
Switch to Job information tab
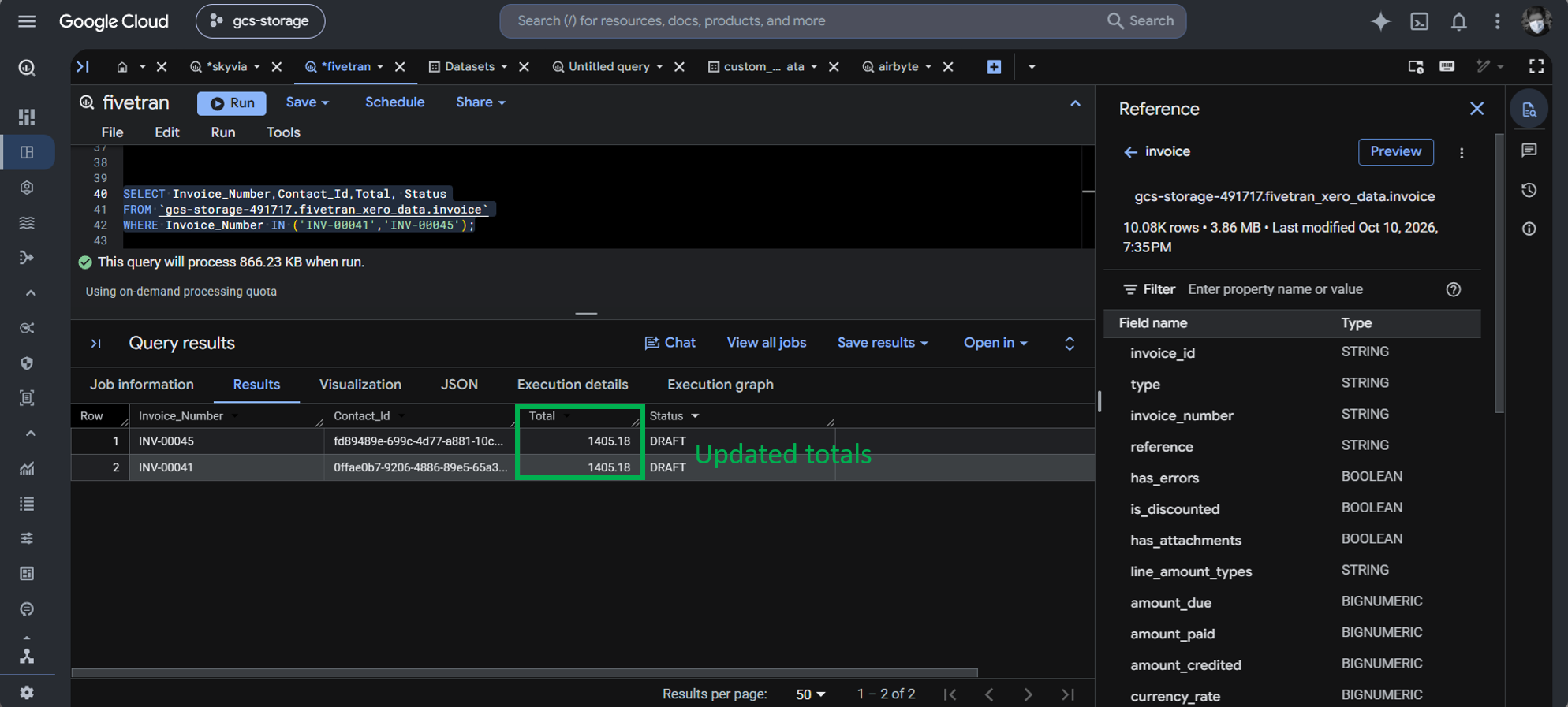[142, 385]
